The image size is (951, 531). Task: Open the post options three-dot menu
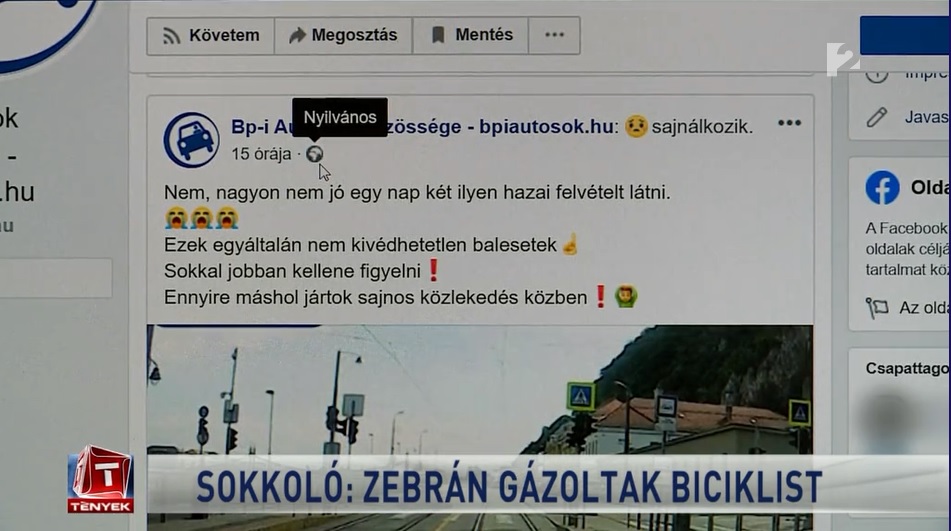(x=789, y=123)
